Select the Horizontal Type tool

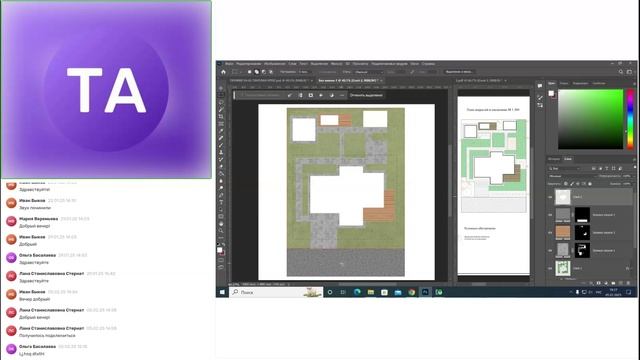pyautogui.click(x=221, y=202)
